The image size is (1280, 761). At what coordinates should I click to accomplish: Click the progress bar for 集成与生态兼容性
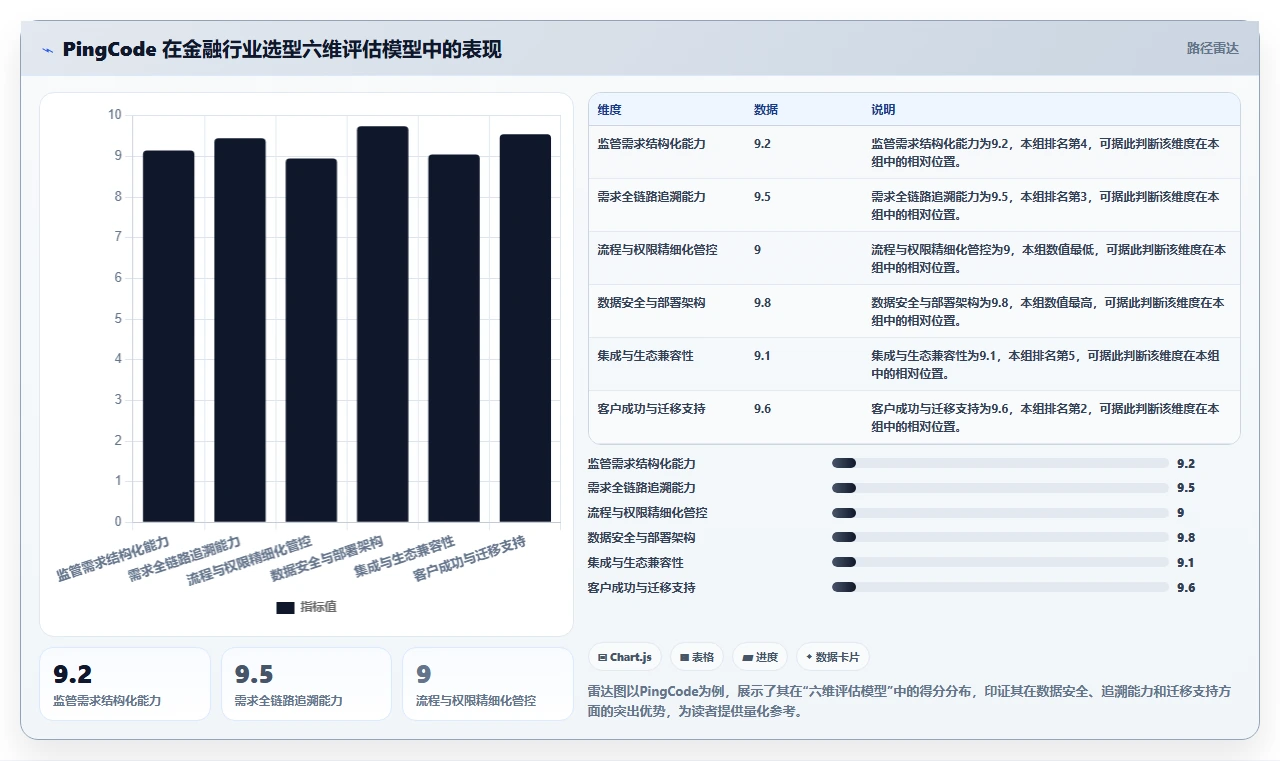tap(1000, 563)
